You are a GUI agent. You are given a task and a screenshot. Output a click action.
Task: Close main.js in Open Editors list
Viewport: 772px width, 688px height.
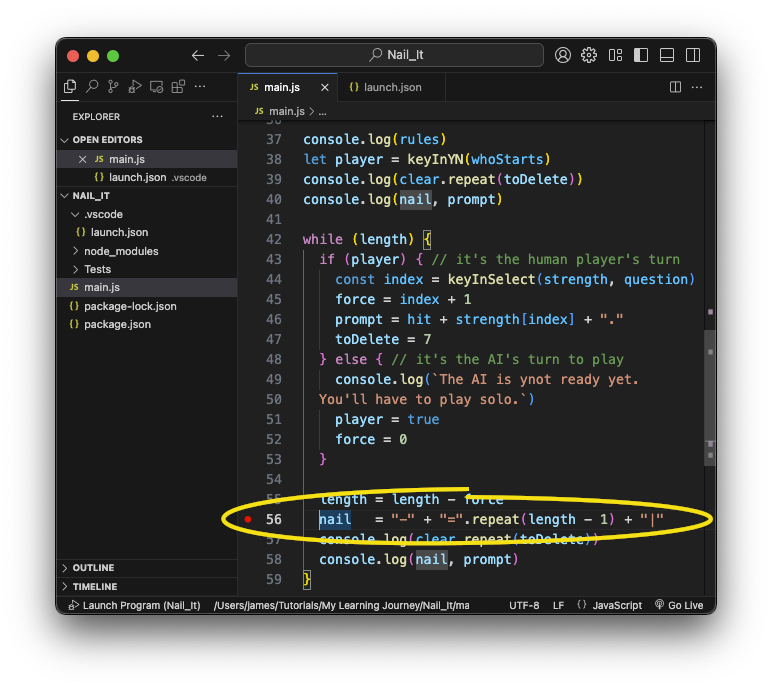point(83,160)
